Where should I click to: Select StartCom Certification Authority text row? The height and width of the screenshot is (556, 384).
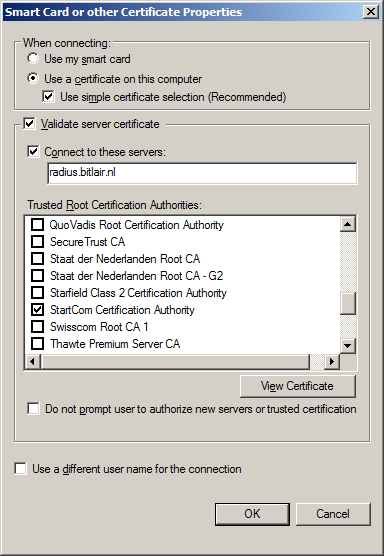122,310
